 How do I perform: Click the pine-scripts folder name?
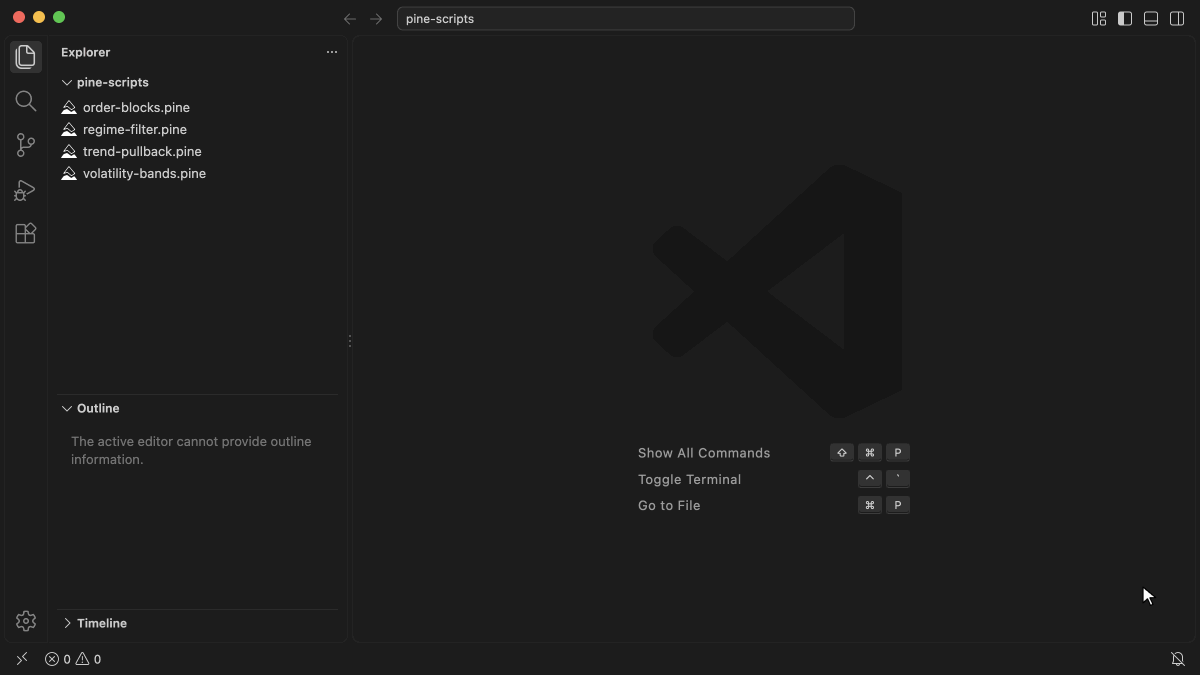point(113,82)
